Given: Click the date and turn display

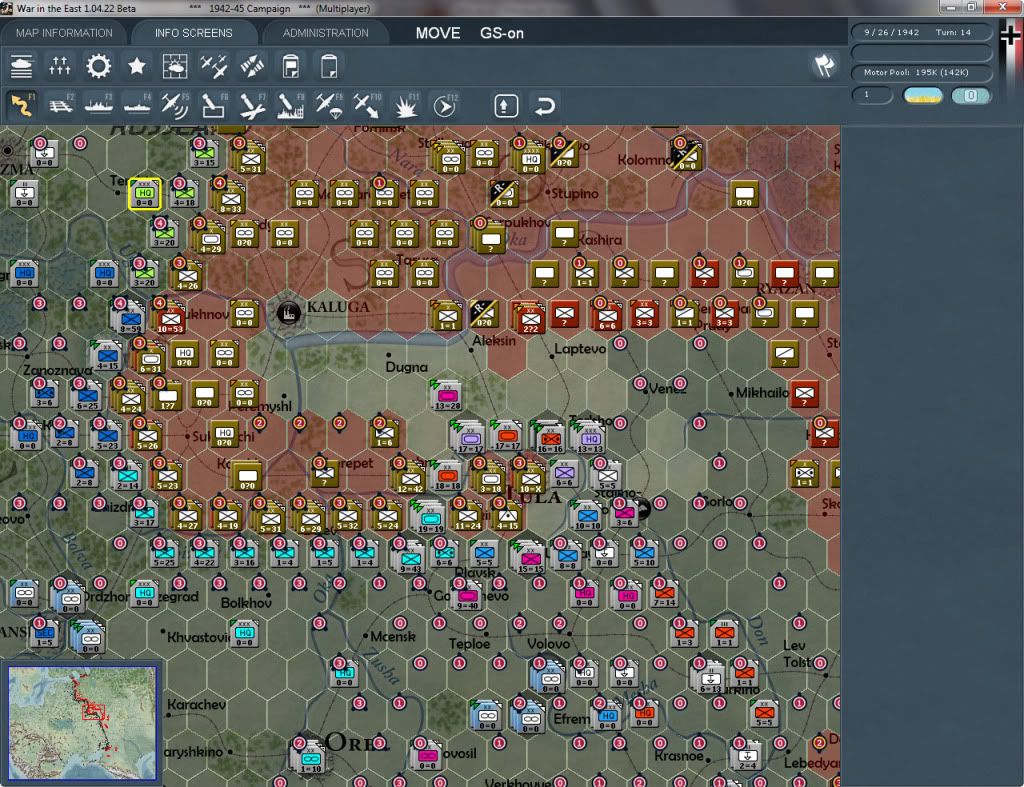Looking at the screenshot, I should click(x=921, y=32).
